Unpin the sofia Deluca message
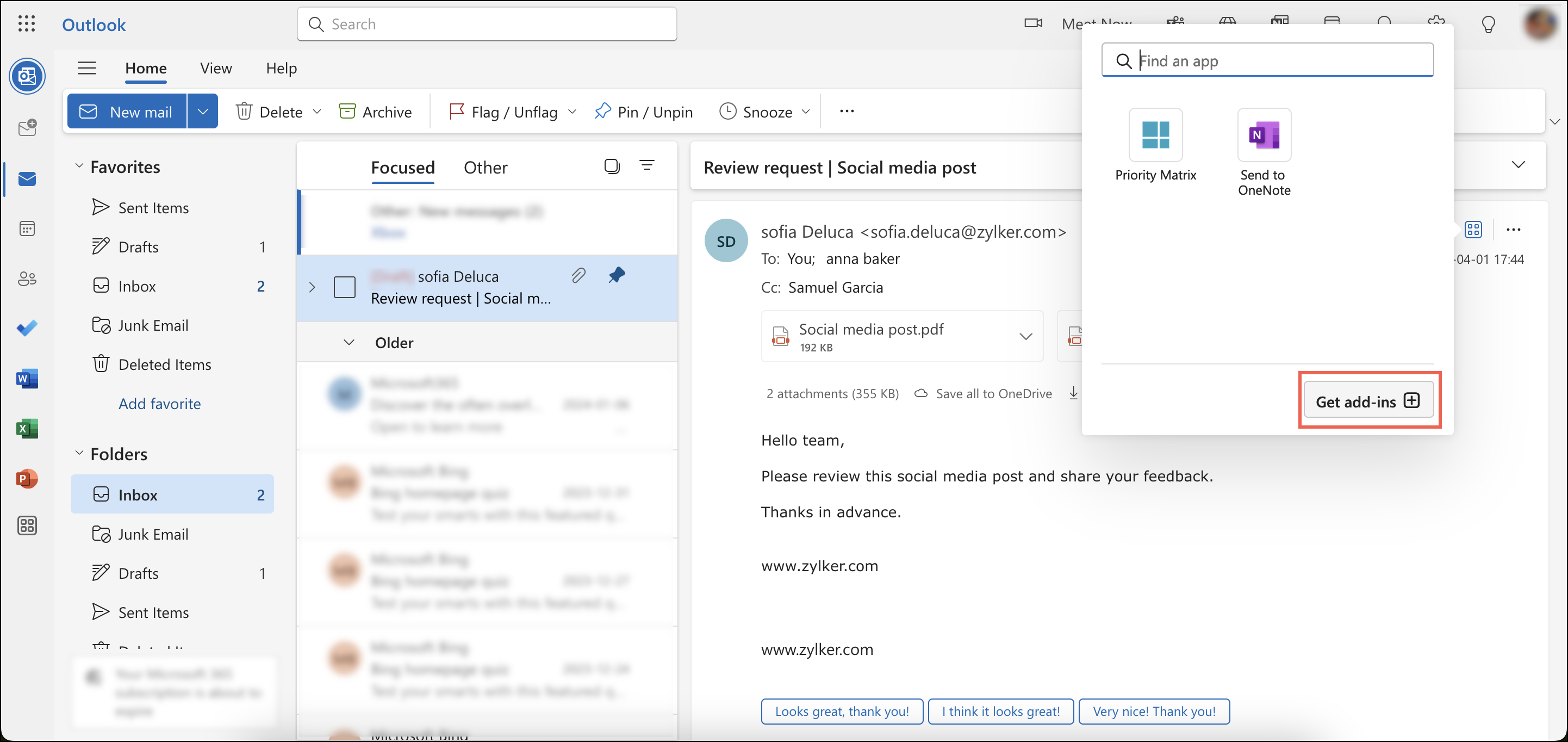 coord(616,275)
